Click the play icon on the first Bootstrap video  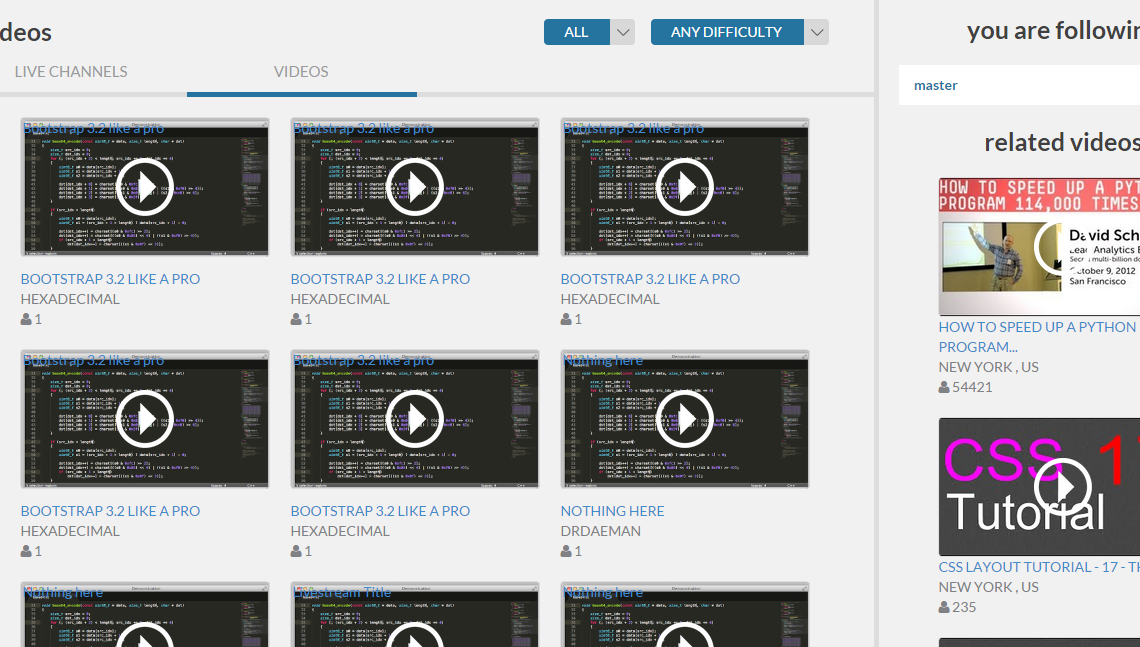(144, 186)
